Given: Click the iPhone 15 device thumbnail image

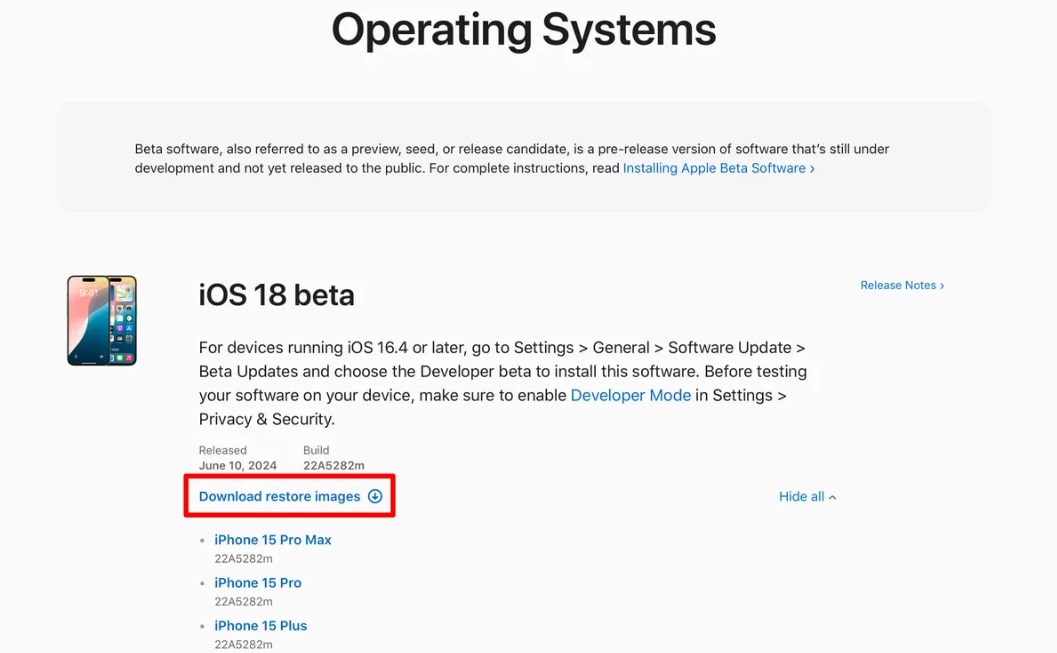Looking at the screenshot, I should [x=101, y=320].
